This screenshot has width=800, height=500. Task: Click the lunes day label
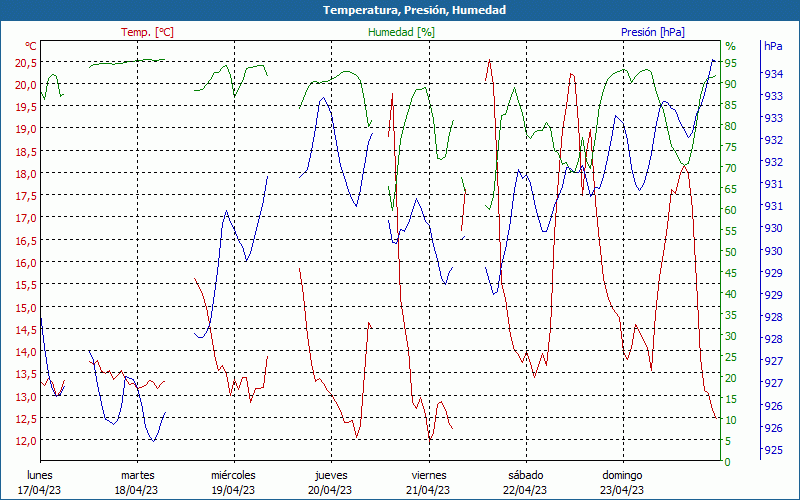40,476
